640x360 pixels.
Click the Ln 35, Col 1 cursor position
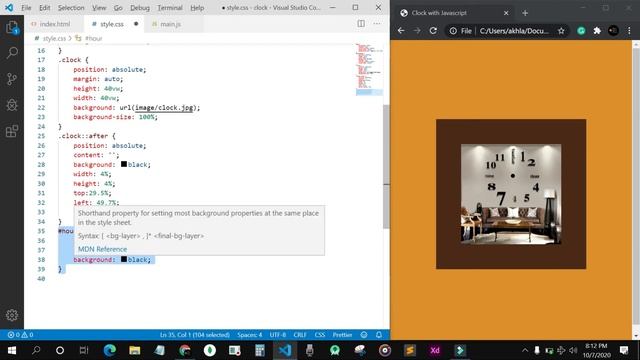tap(195, 335)
